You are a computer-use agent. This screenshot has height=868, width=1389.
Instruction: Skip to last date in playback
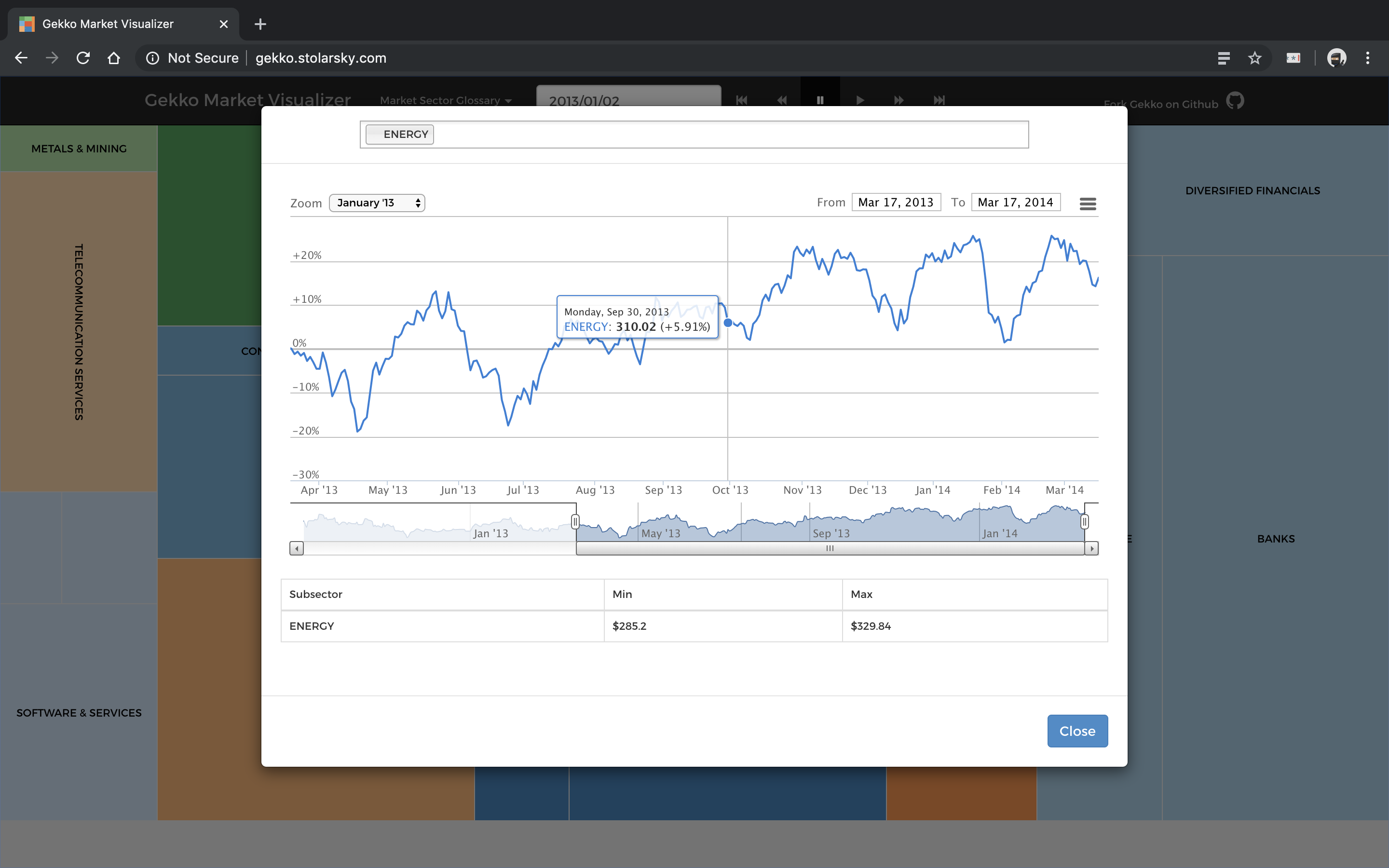[939, 100]
